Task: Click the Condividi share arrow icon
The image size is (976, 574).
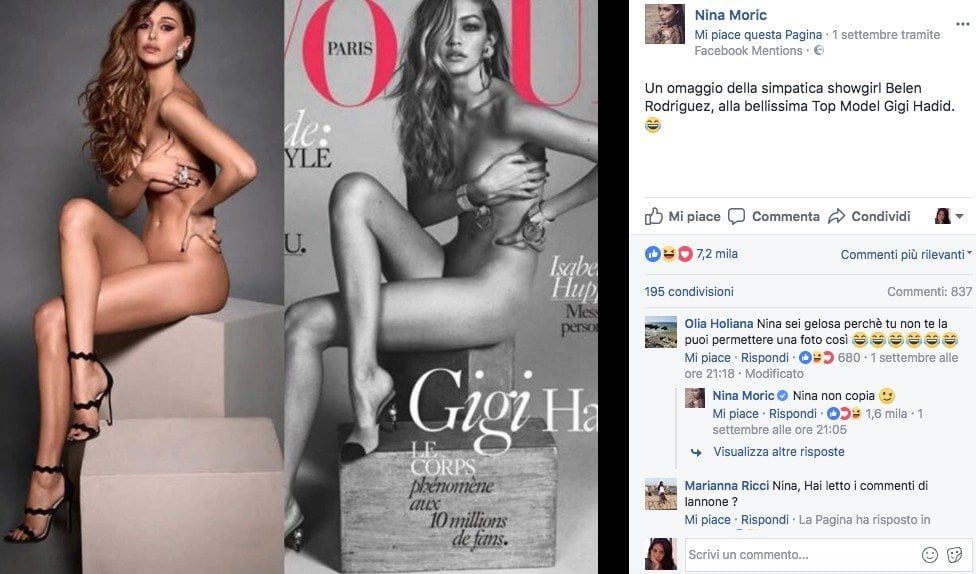Action: 837,216
